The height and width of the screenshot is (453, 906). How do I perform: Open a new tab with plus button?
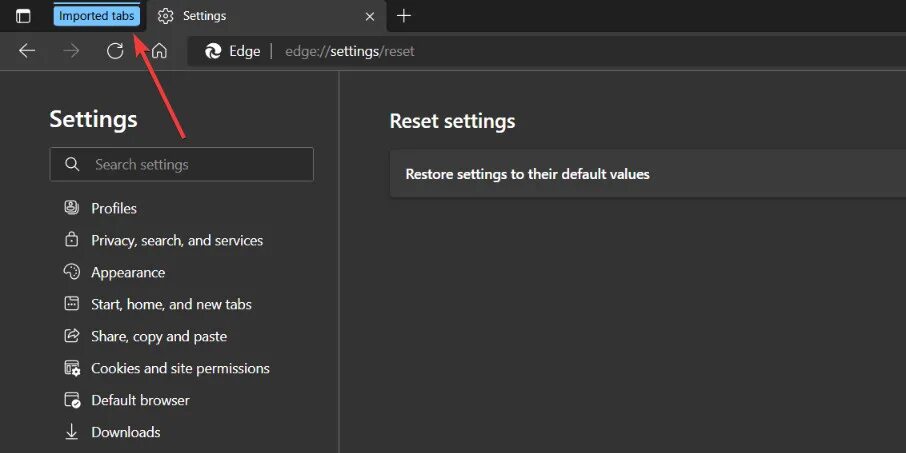[404, 16]
